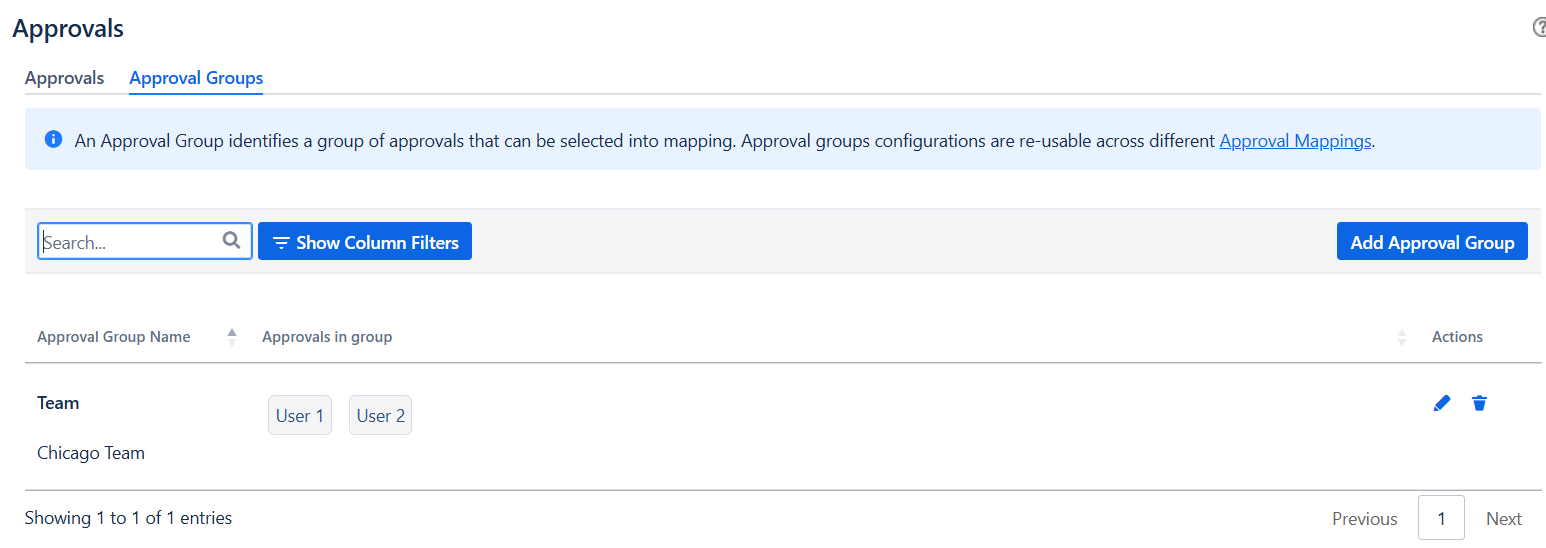Click the Team group name in the table
This screenshot has width=1546, height=548.
(58, 403)
